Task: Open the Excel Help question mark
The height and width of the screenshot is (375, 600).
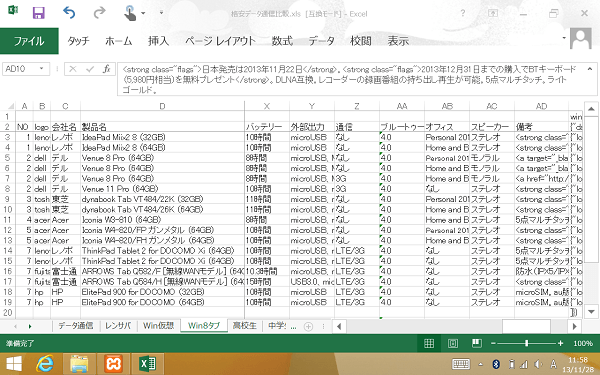Action: coord(463,13)
